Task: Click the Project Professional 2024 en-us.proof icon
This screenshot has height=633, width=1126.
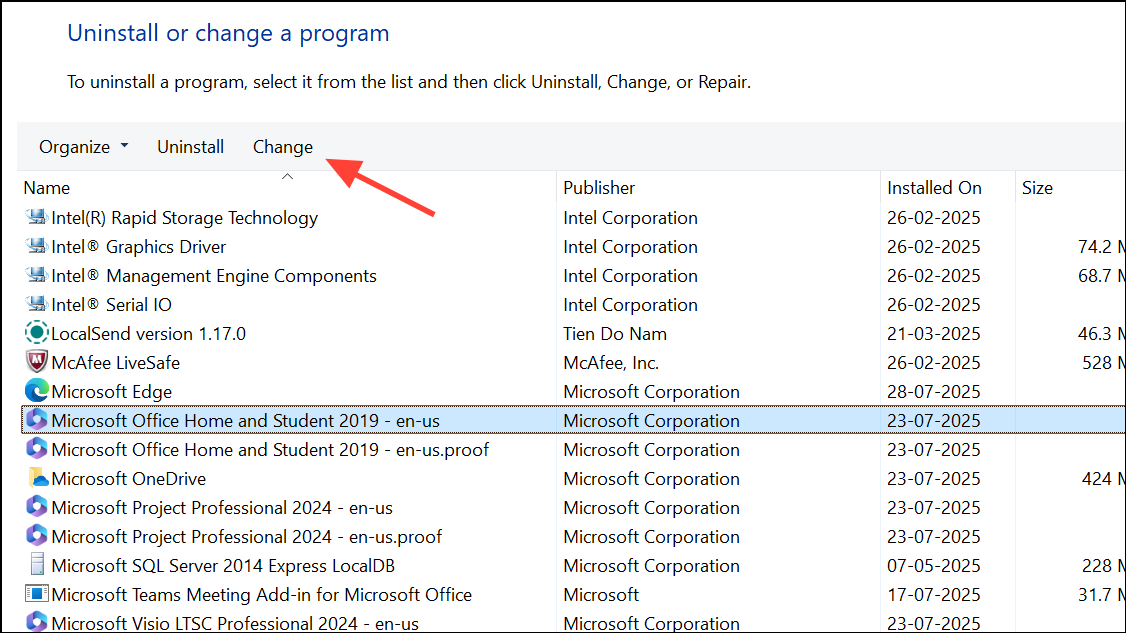Action: click(x=37, y=535)
